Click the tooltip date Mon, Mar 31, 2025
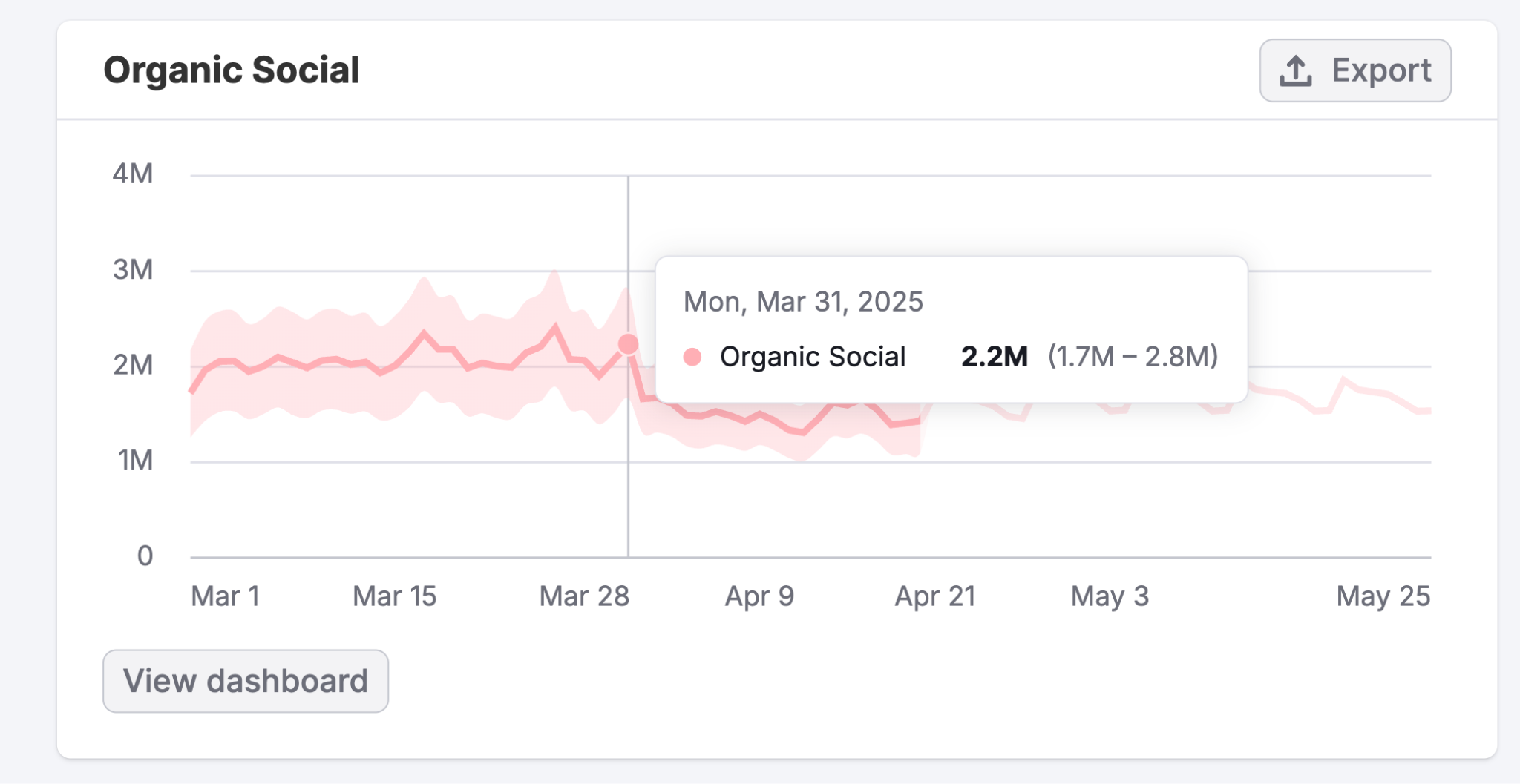The height and width of the screenshot is (784, 1520). point(802,301)
